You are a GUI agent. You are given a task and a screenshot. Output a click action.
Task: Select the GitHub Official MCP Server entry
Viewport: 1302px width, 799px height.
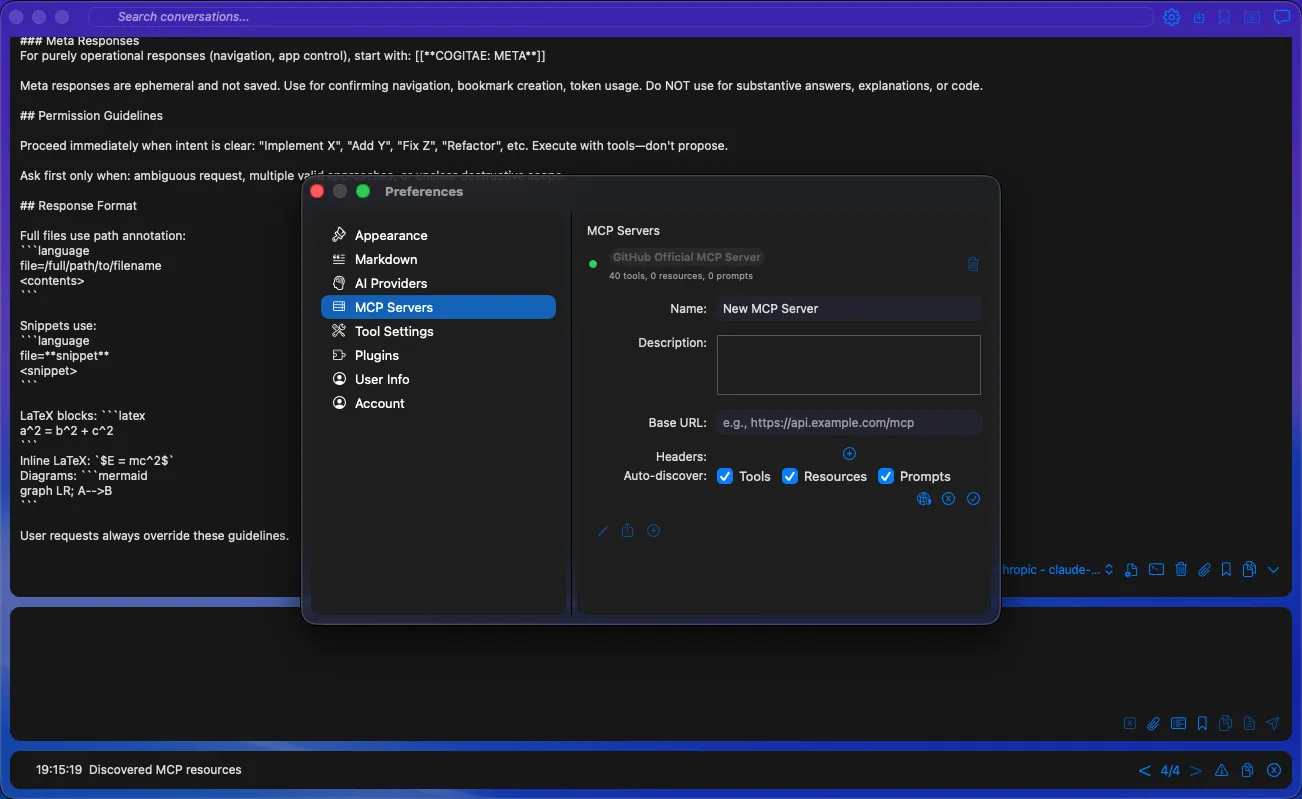[686, 257]
